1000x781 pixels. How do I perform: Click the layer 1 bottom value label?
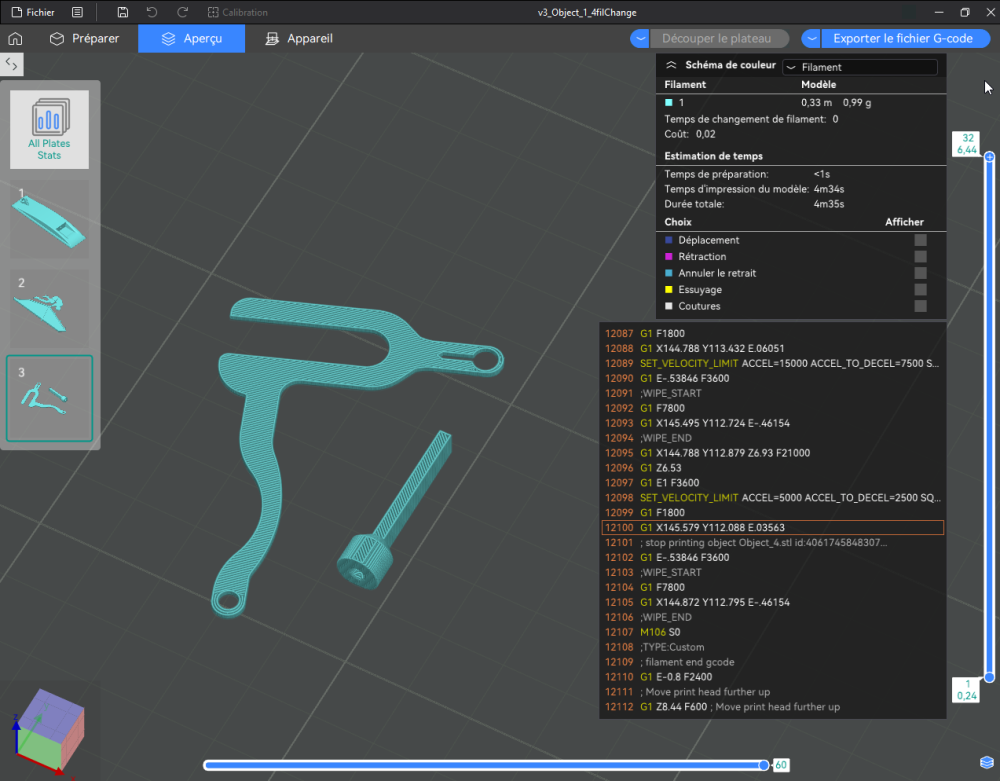(x=967, y=690)
